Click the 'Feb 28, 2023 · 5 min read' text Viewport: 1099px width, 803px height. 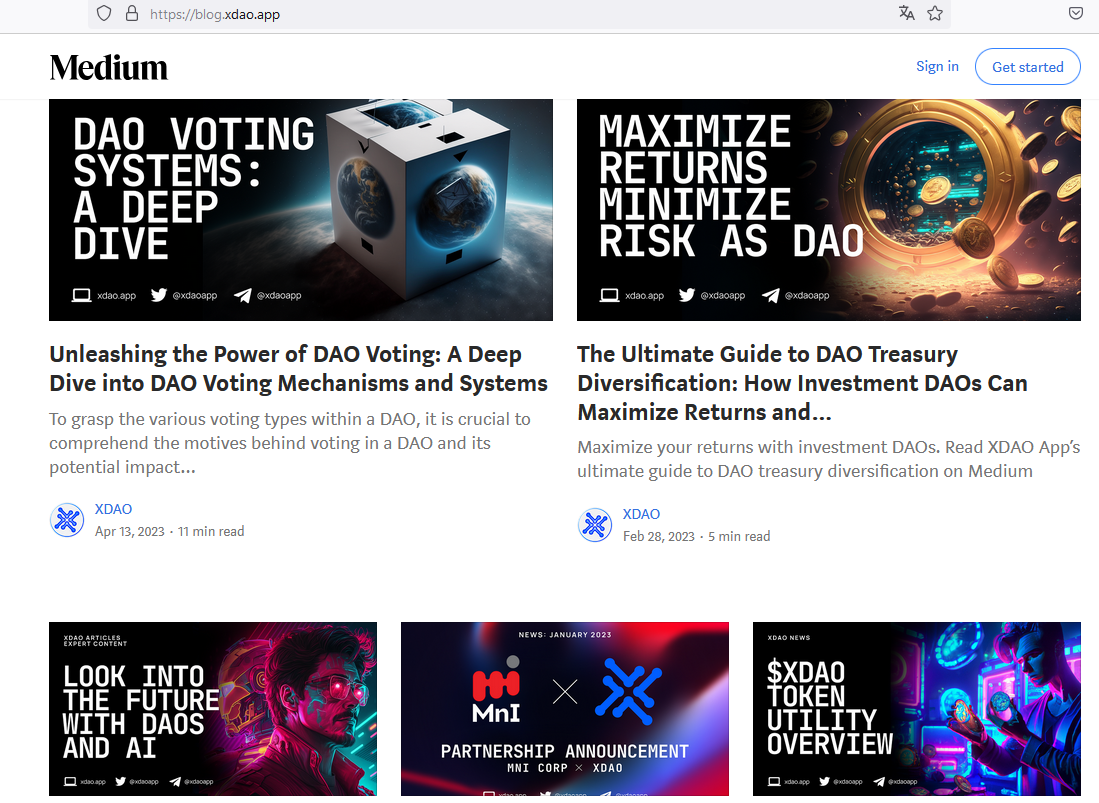pyautogui.click(x=697, y=537)
